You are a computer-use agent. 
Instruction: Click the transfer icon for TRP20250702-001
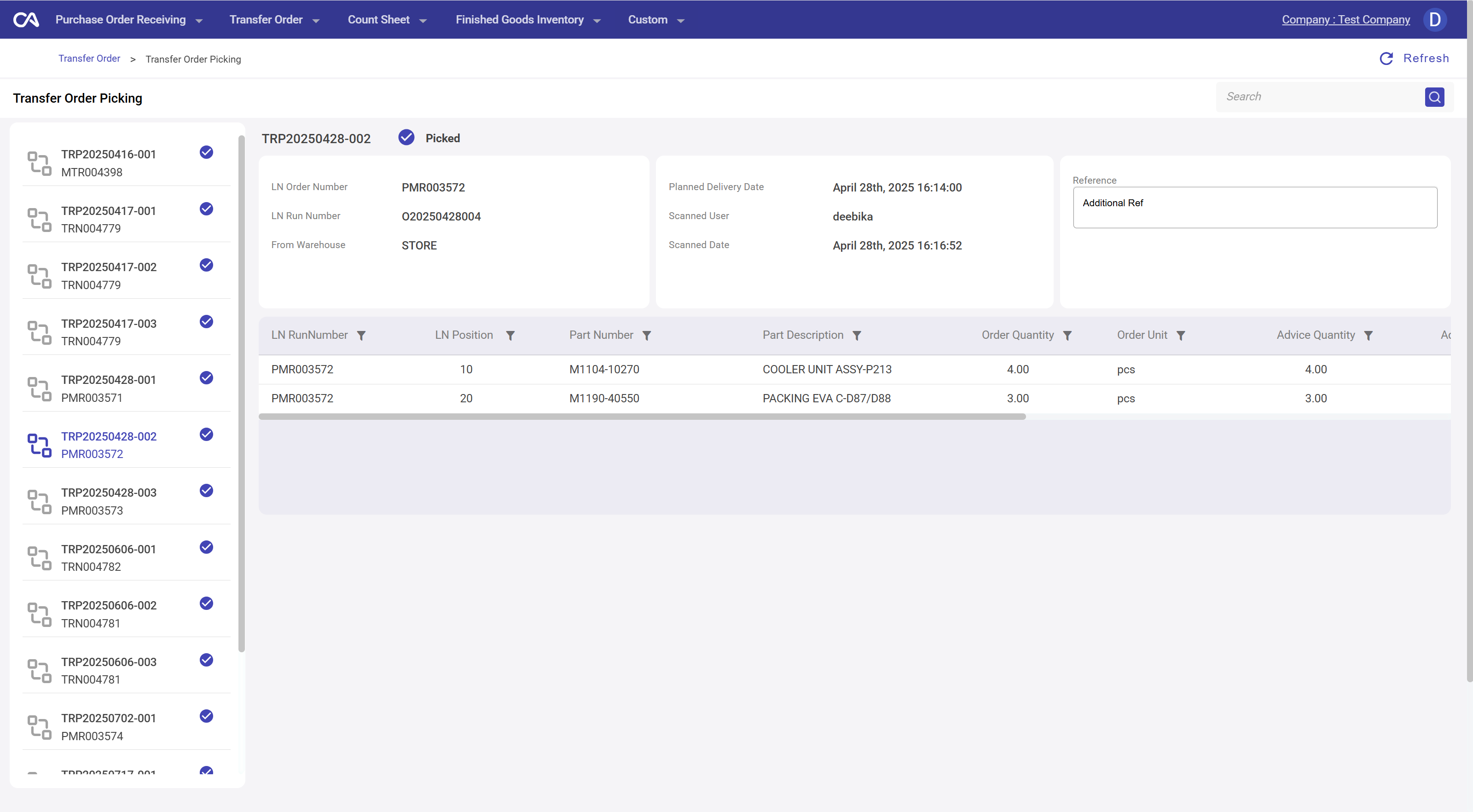coord(40,727)
